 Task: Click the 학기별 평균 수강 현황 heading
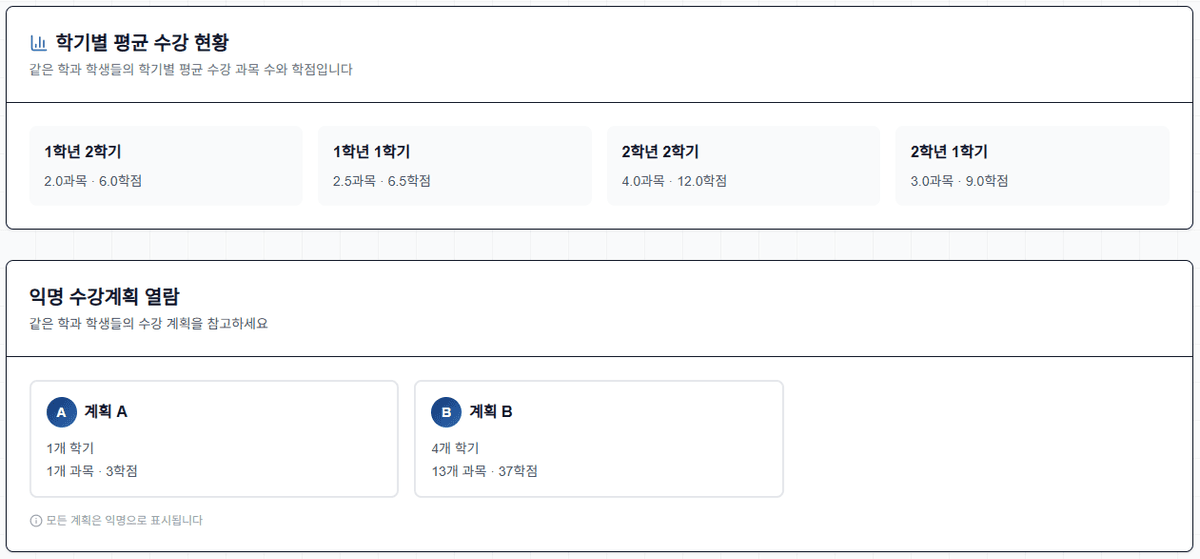tap(142, 43)
